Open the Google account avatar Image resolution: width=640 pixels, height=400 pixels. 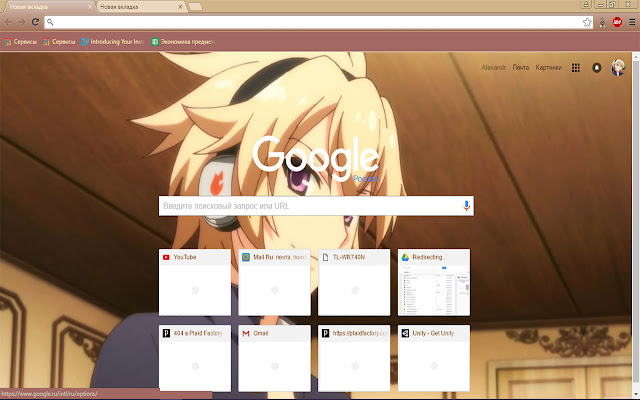click(x=618, y=68)
